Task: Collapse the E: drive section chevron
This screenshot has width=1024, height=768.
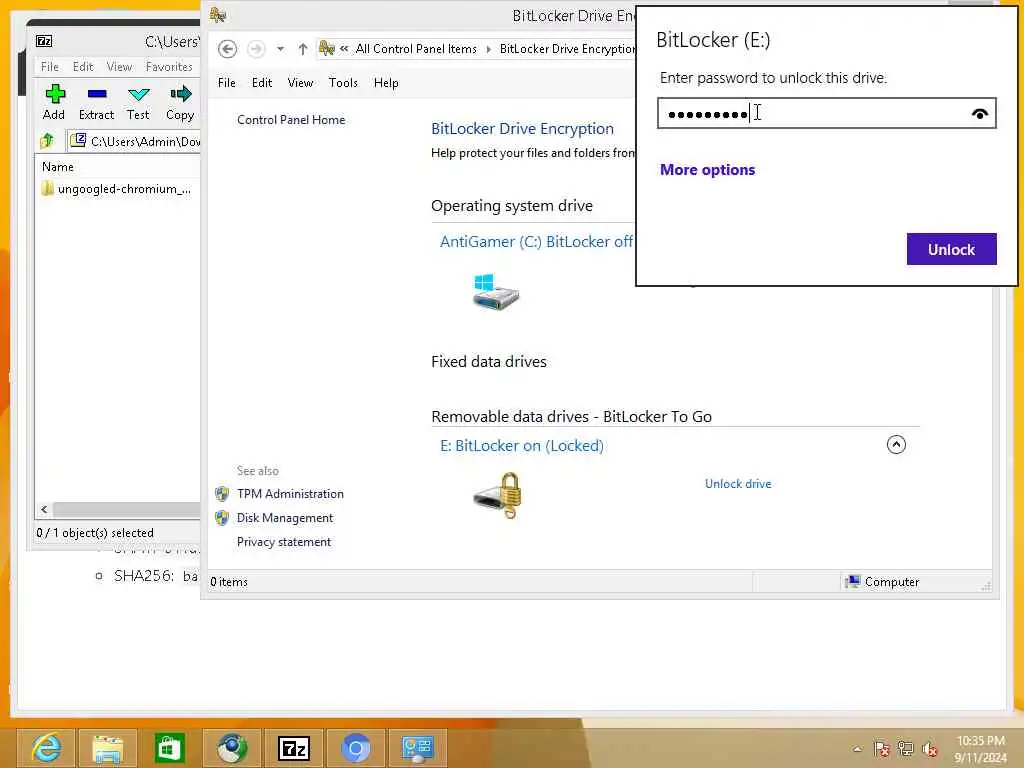Action: (x=896, y=445)
